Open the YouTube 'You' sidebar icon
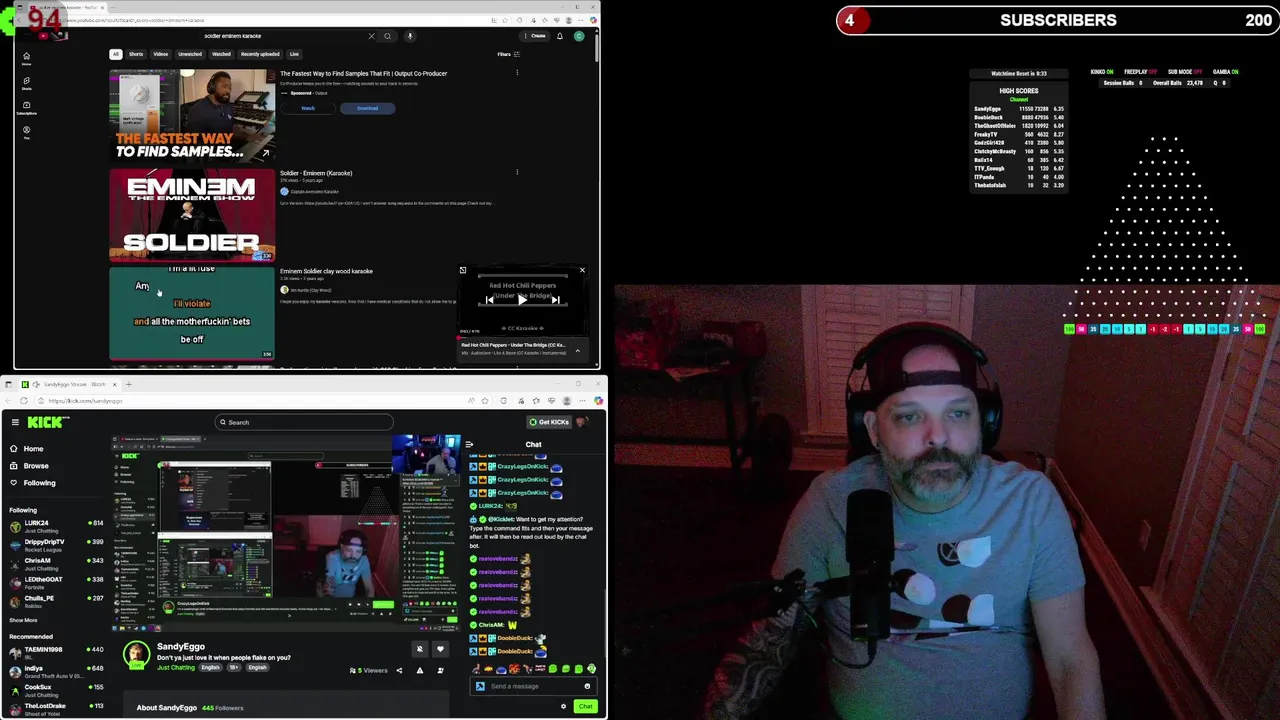 coord(27,131)
